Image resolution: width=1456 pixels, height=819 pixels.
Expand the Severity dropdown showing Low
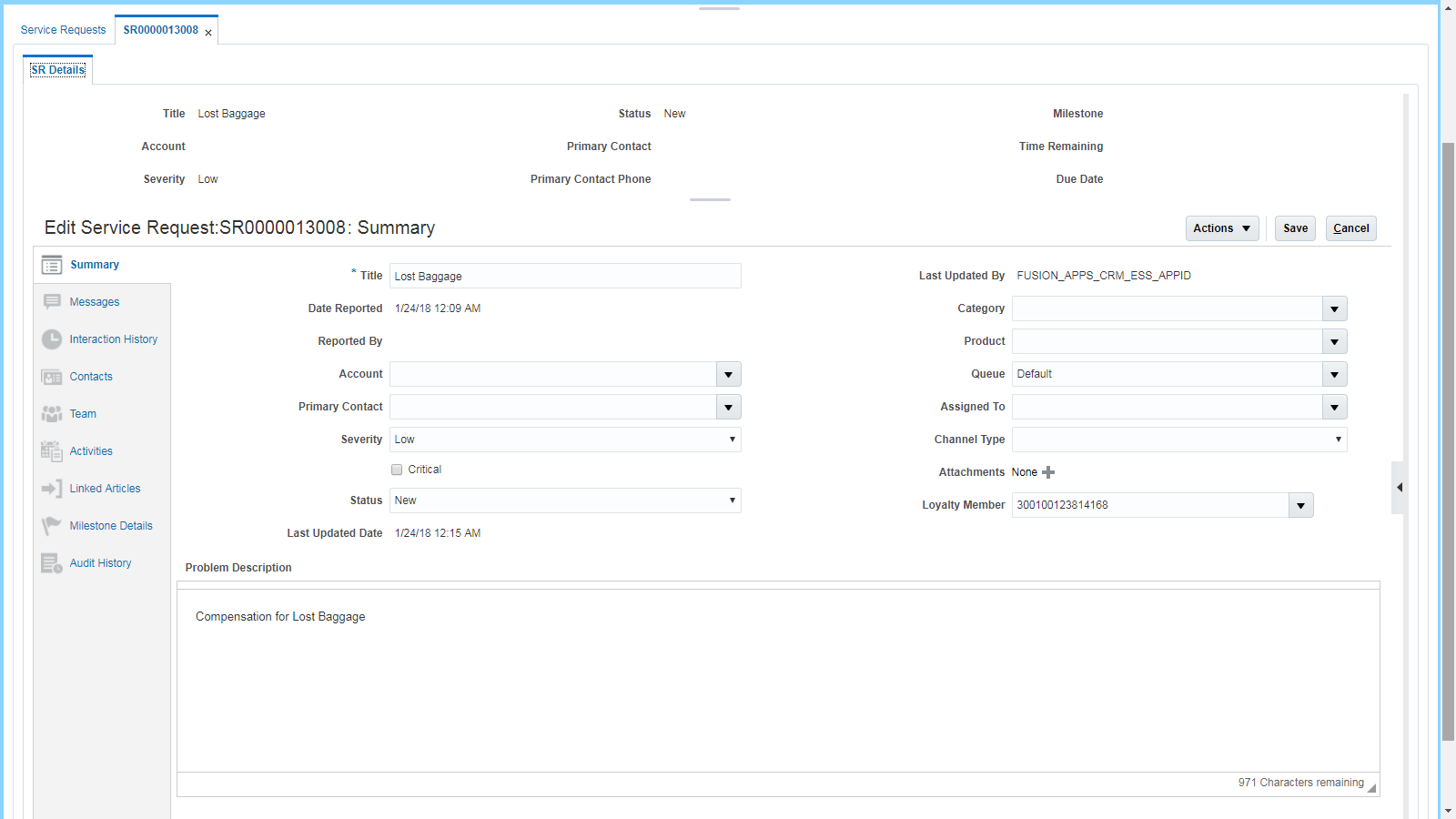[733, 440]
